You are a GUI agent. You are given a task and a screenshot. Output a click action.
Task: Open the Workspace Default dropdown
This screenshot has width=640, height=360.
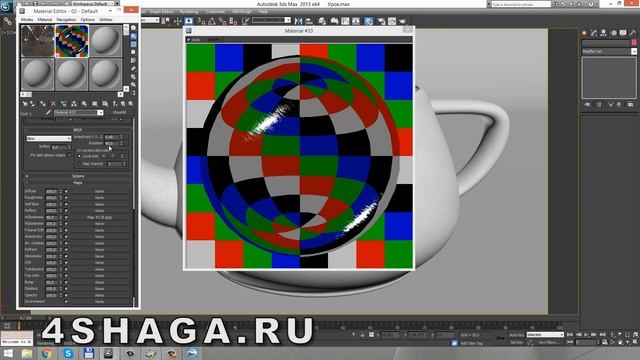tap(93, 3)
